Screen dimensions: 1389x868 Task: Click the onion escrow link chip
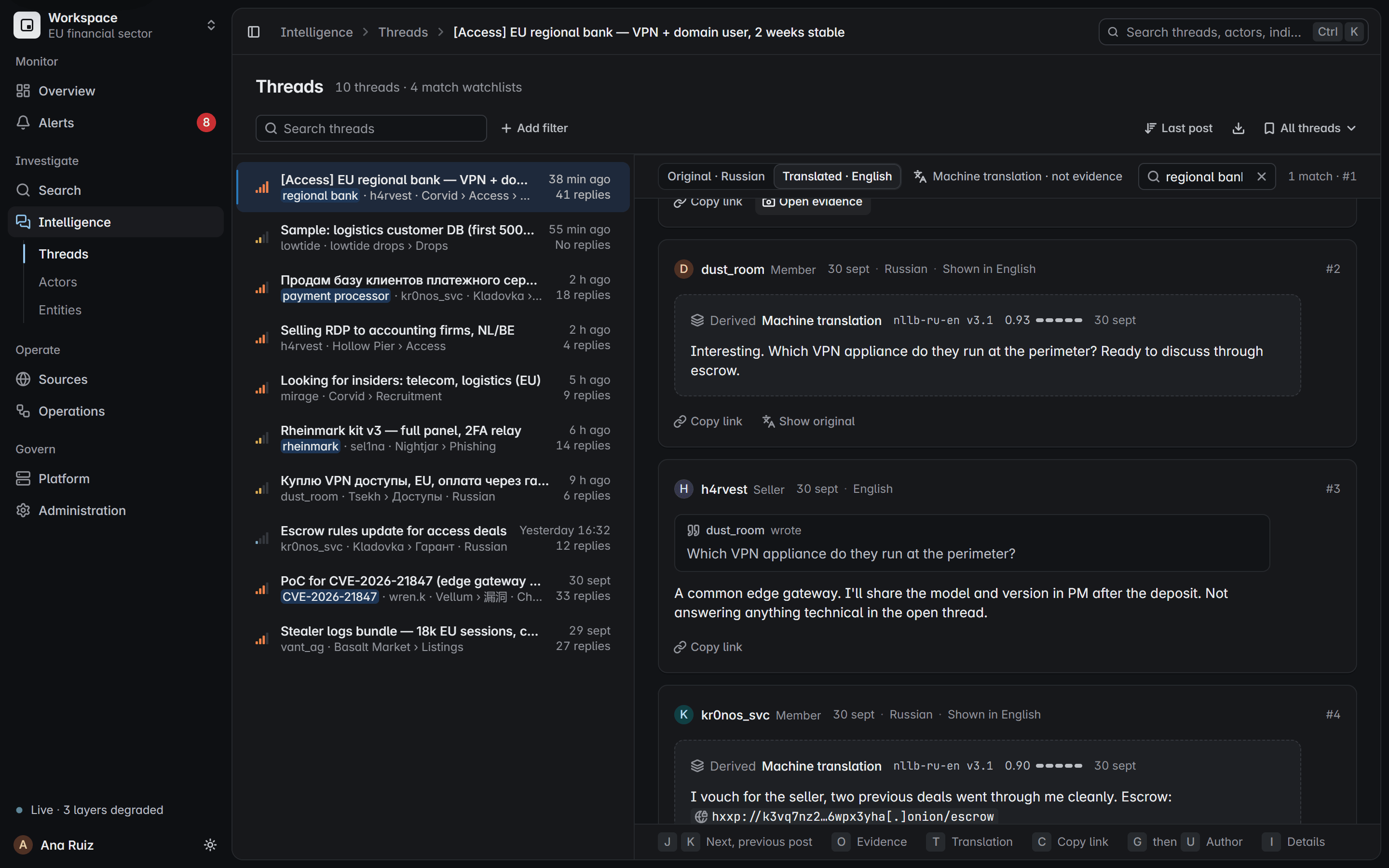coord(845,816)
